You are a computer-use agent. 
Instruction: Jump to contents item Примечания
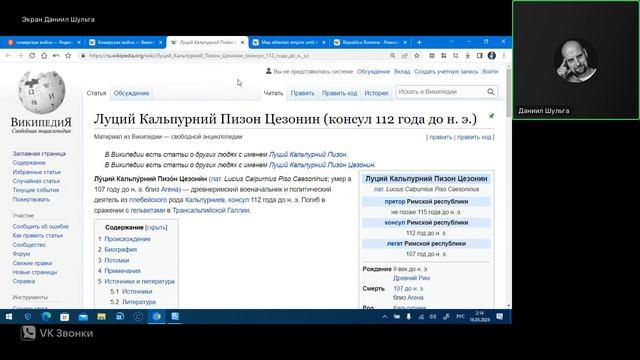pos(122,271)
